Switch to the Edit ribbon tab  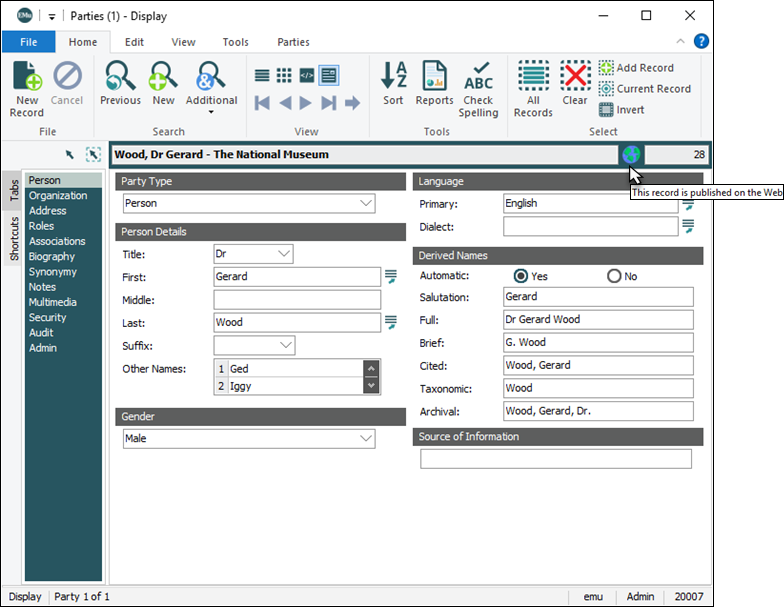(x=134, y=42)
